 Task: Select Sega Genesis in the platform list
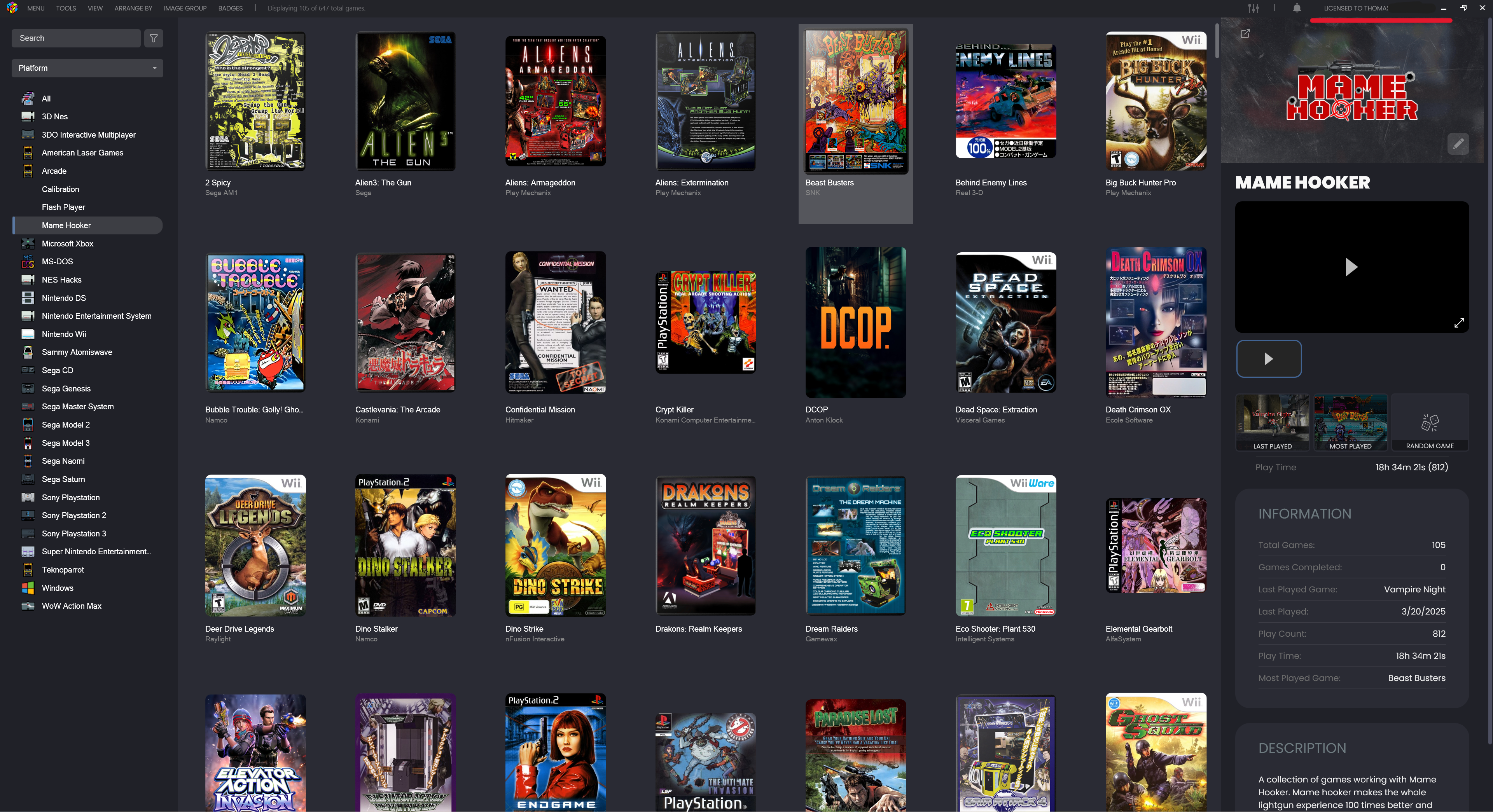pos(66,388)
